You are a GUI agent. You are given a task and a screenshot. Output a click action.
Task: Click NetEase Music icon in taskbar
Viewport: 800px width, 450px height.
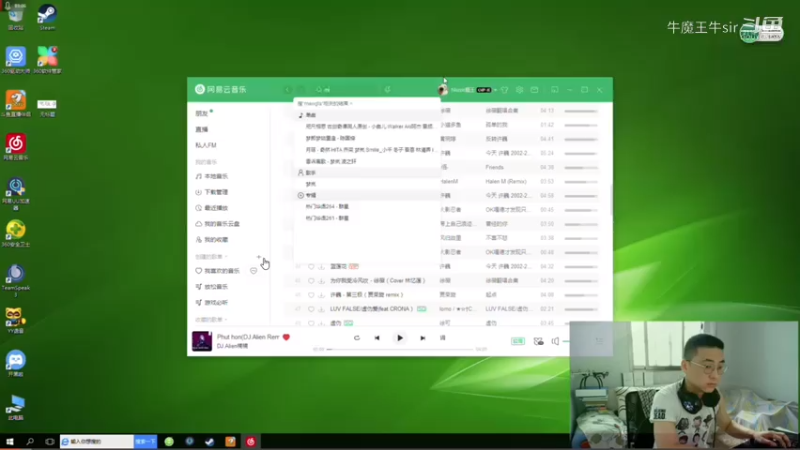[251, 442]
